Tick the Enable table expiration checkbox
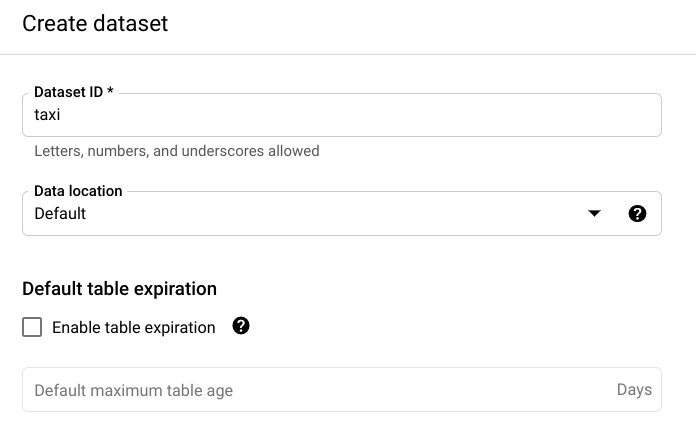This screenshot has height=423, width=696. click(32, 327)
